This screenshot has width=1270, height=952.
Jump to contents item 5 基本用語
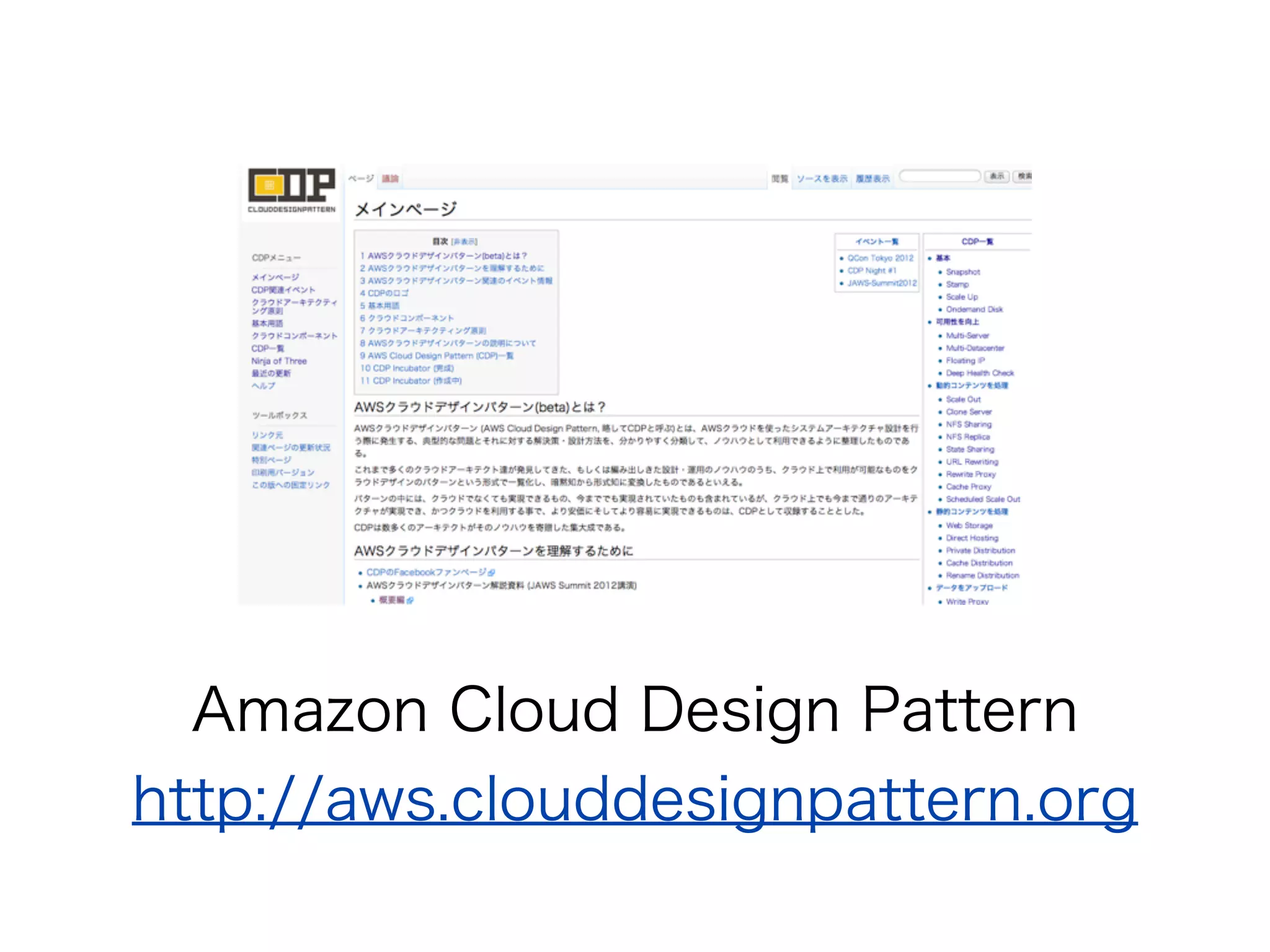pyautogui.click(x=380, y=306)
